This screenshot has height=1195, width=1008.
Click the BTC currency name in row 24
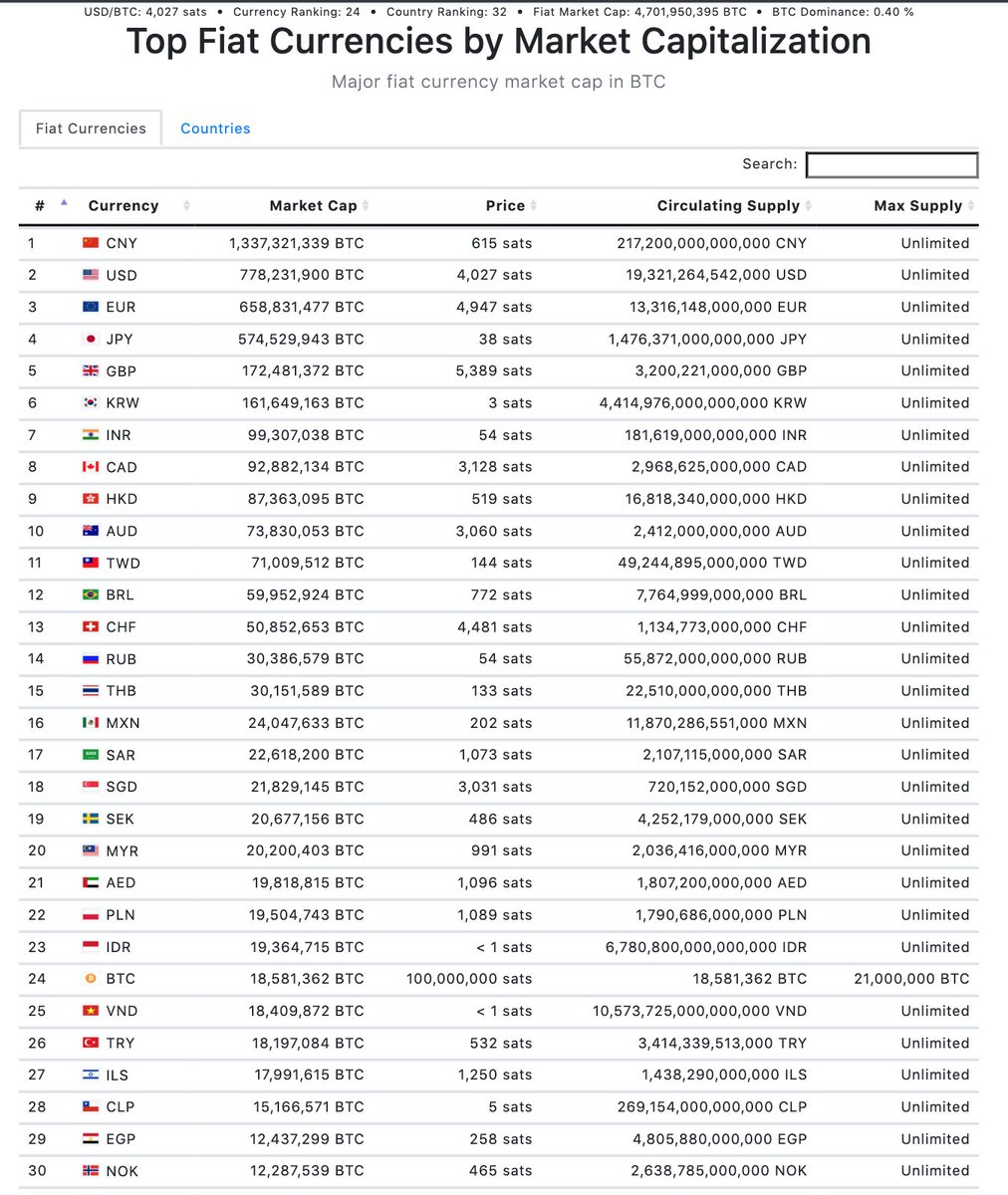click(121, 979)
